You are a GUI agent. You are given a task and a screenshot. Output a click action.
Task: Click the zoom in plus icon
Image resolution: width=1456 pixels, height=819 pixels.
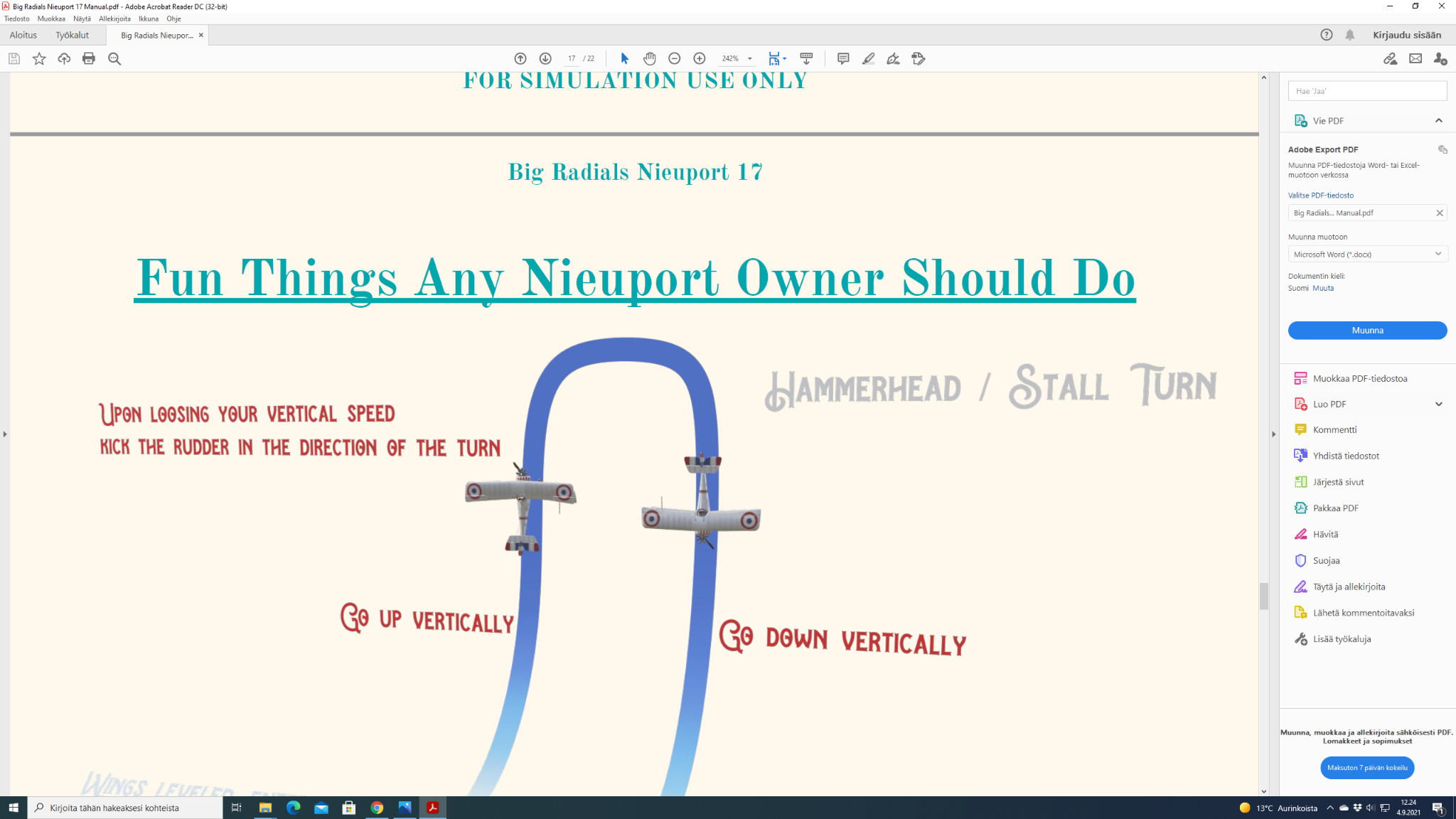(700, 59)
